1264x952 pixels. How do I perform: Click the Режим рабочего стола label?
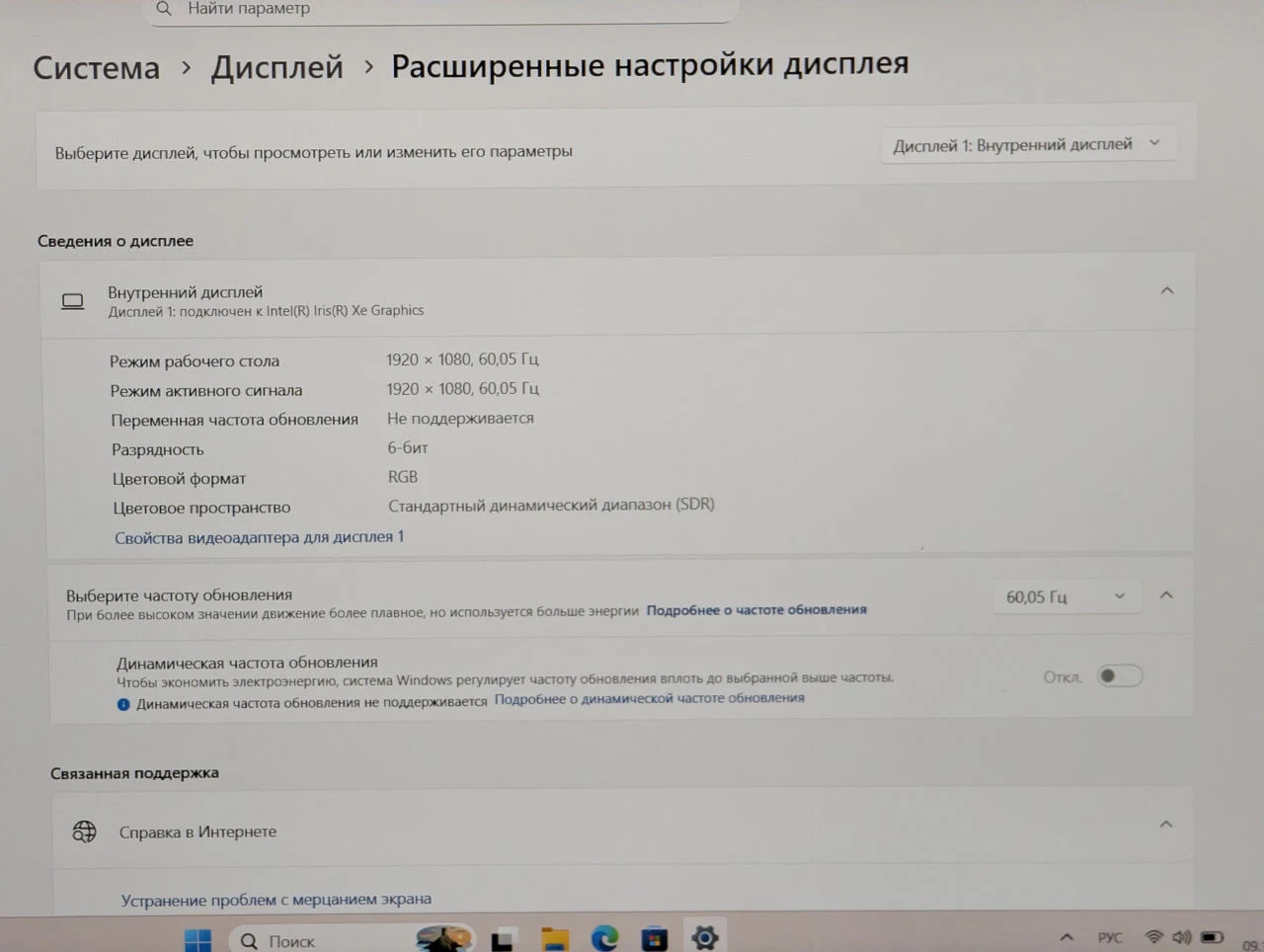click(x=195, y=361)
